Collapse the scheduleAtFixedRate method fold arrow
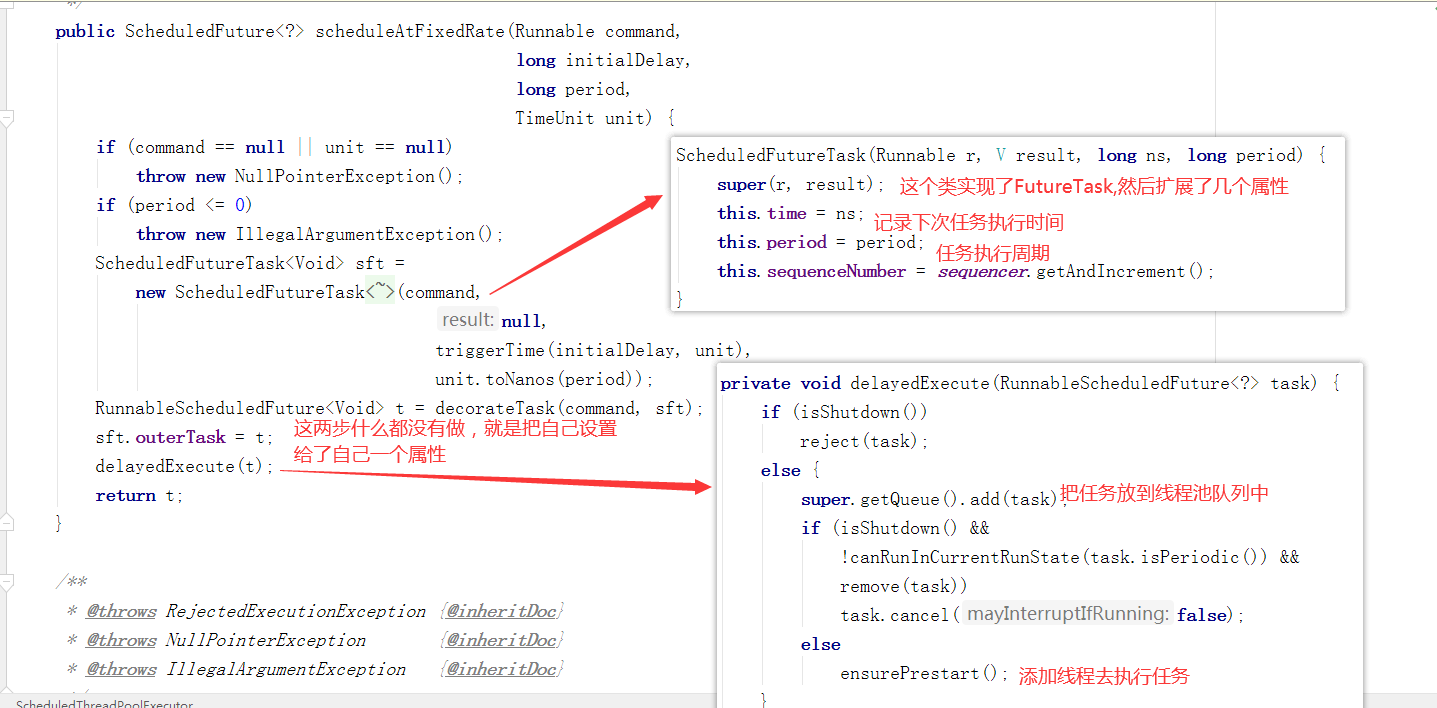This screenshot has height=708, width=1437. 8,118
